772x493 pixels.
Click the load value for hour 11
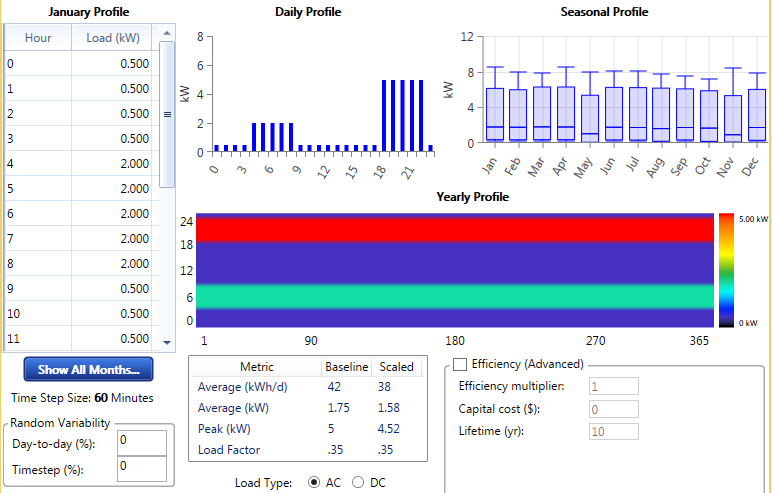coord(114,339)
